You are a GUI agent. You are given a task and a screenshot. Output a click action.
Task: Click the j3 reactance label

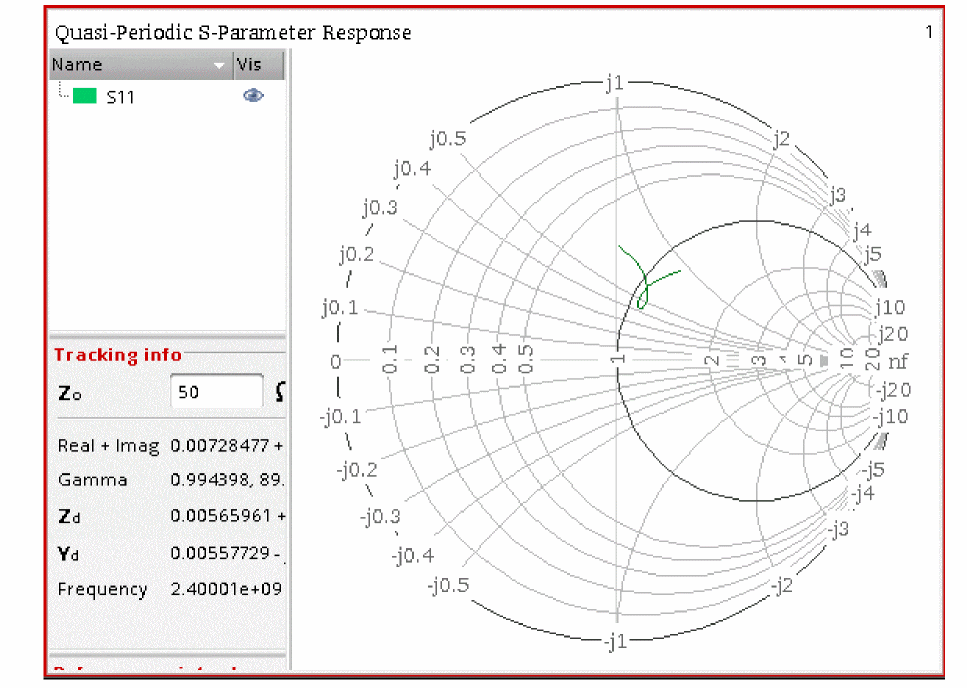[x=837, y=195]
